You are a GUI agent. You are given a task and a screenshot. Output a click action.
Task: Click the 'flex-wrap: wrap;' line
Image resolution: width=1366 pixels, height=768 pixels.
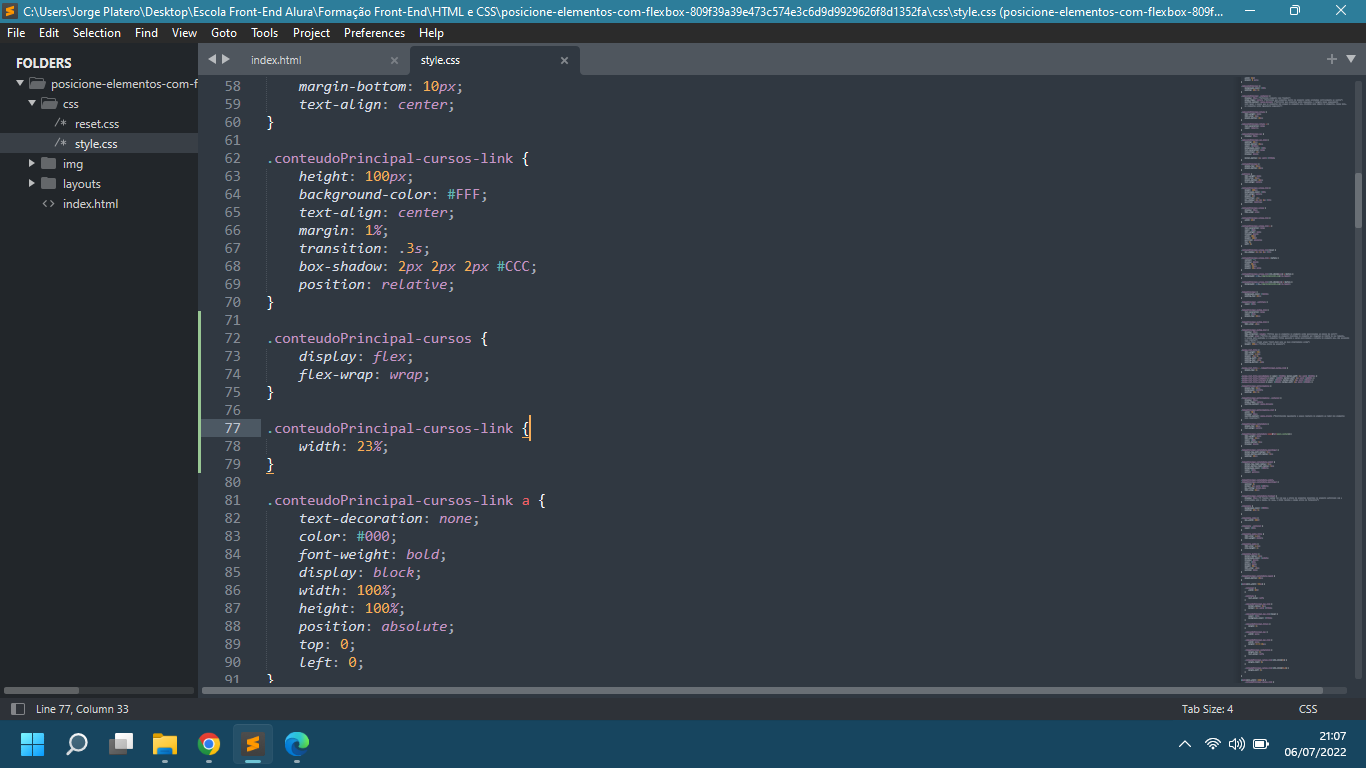[363, 374]
